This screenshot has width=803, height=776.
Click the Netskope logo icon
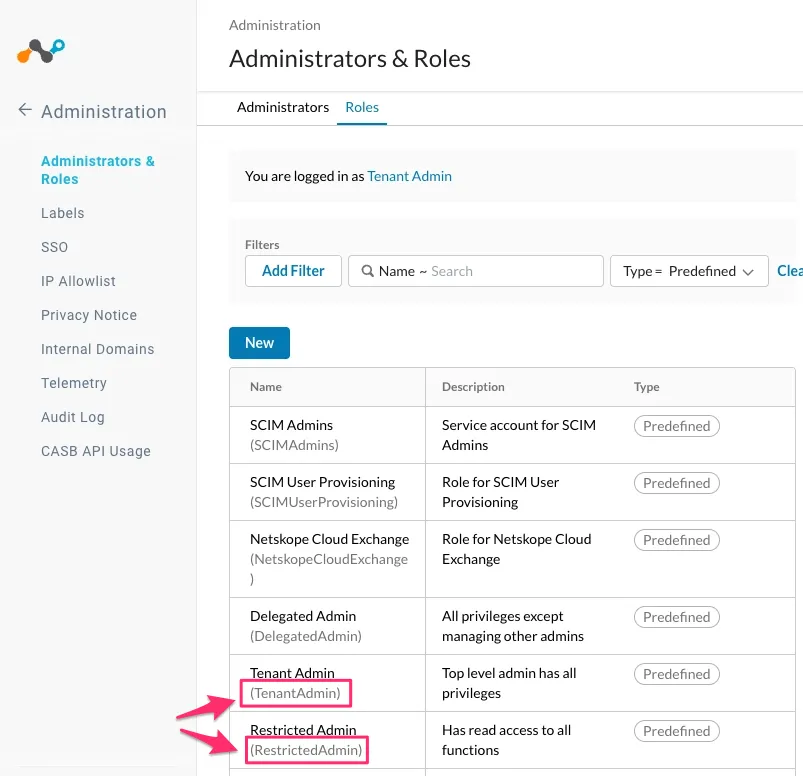coord(41,50)
